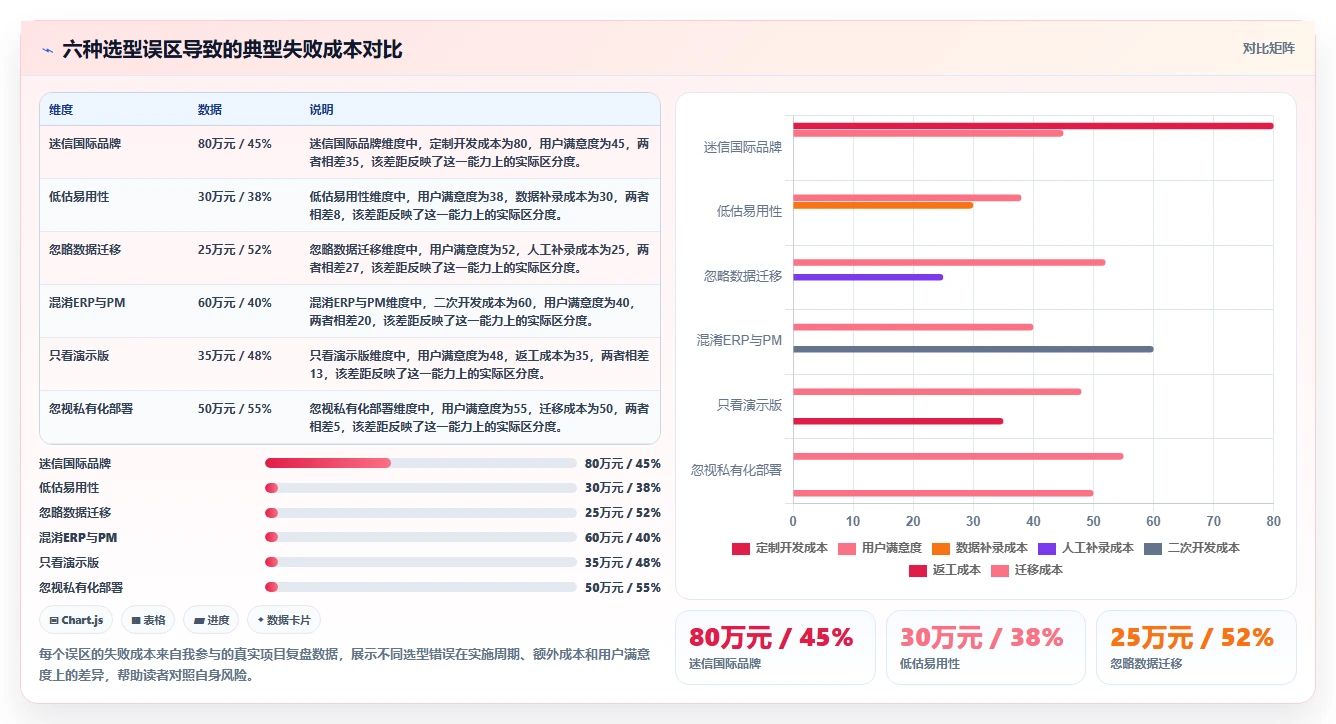Click the 忽视私有化部署 chart axis label
Viewport: 1336px width, 724px height.
(x=737, y=469)
